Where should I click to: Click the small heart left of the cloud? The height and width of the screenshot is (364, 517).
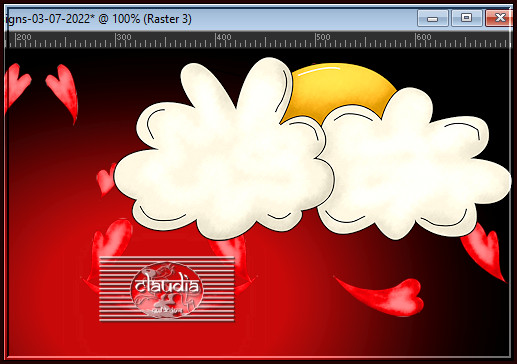[106, 180]
